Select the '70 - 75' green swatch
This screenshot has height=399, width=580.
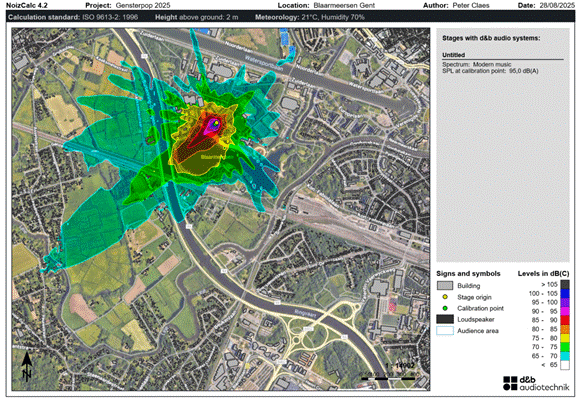[x=565, y=347]
